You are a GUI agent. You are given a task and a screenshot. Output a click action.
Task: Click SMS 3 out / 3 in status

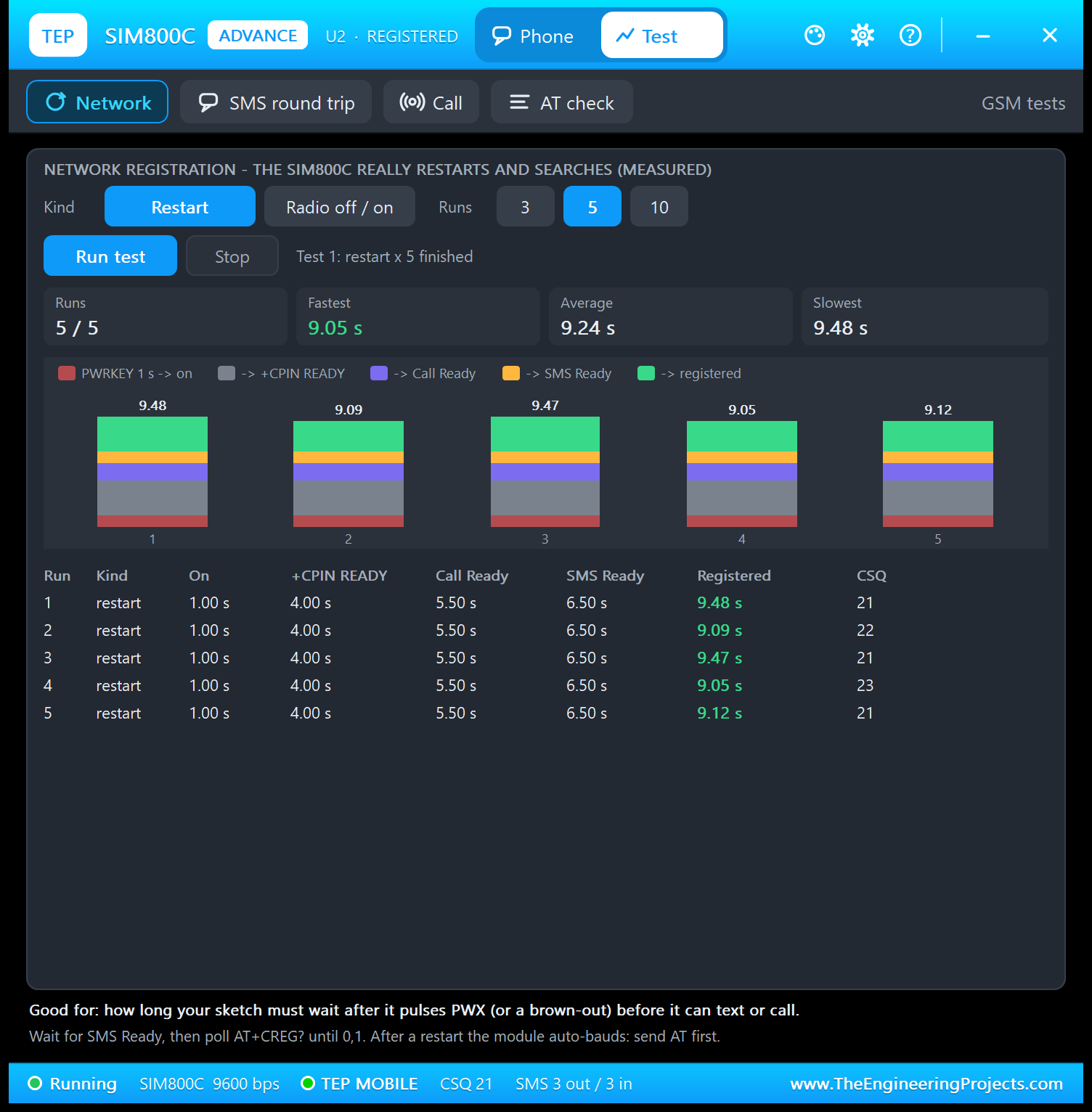[x=574, y=1084]
